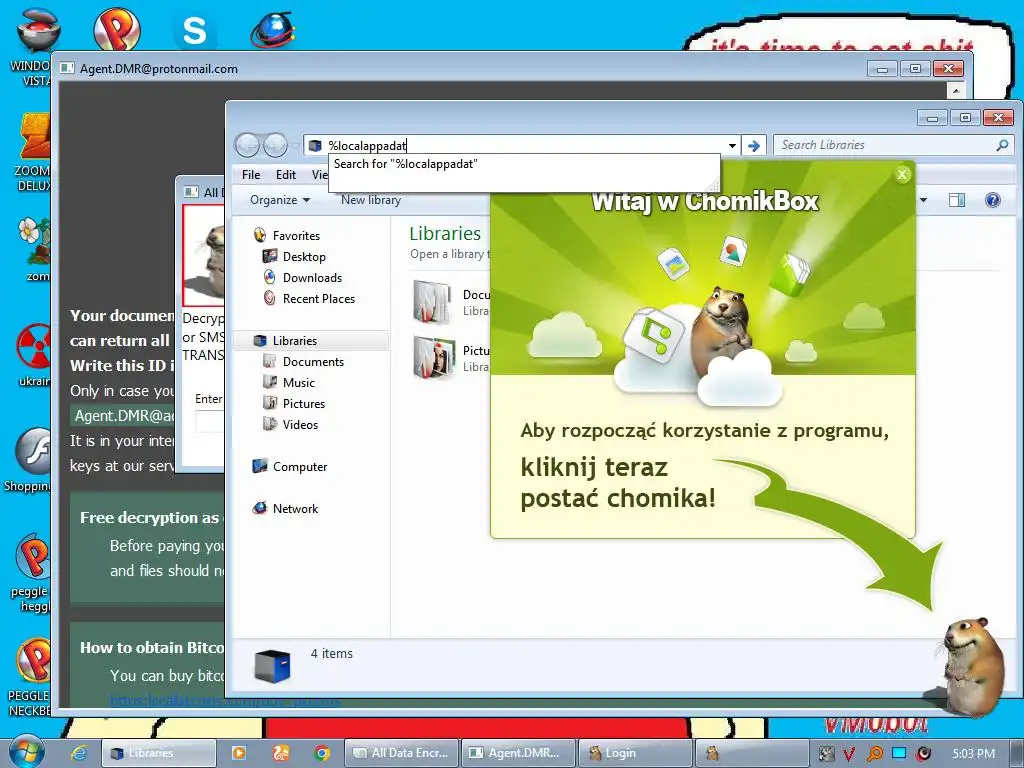Viewport: 1024px width, 768px height.
Task: Open the Windows Start menu orb
Action: coord(25,752)
